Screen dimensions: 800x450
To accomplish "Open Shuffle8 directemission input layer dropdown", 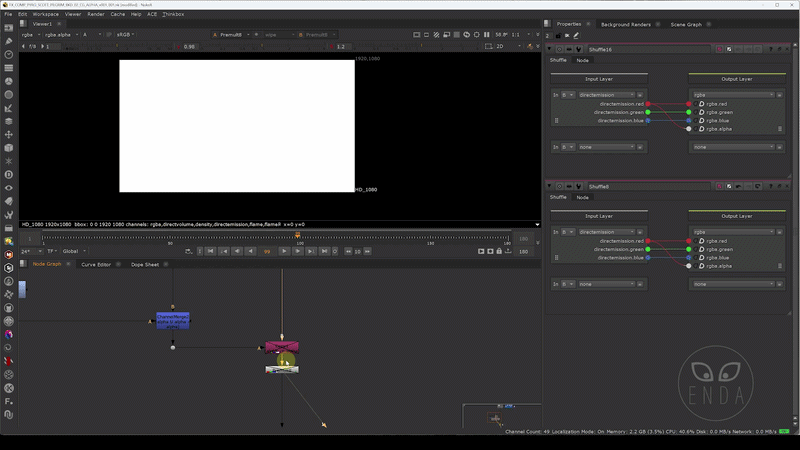I will click(607, 232).
